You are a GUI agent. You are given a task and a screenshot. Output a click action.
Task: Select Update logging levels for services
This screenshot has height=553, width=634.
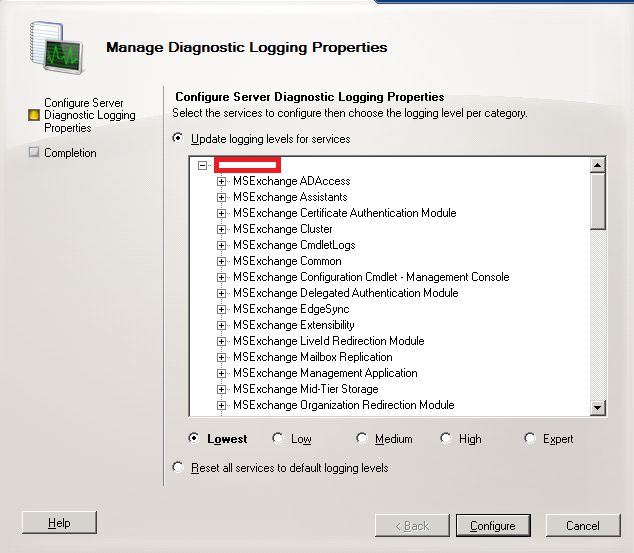(178, 138)
